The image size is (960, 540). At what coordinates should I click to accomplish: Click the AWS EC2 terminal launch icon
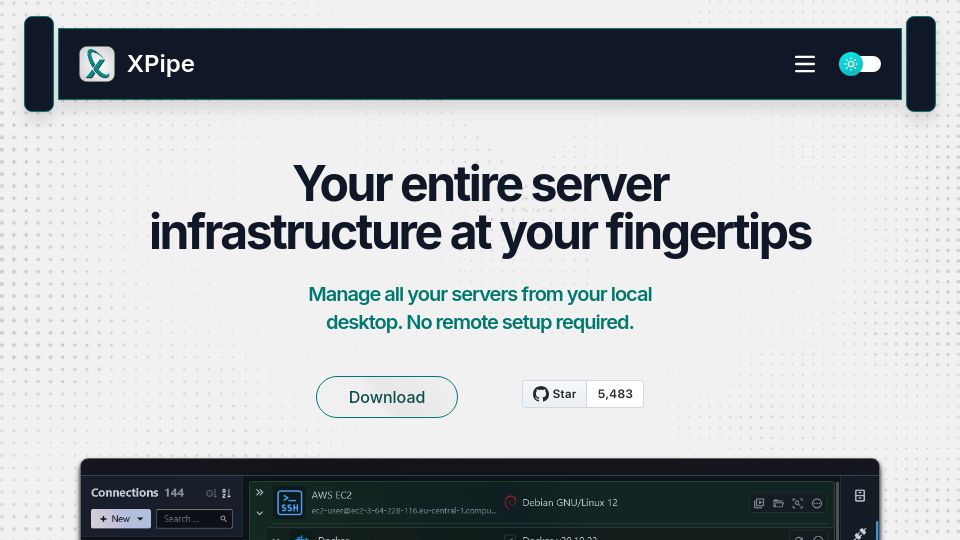(759, 503)
